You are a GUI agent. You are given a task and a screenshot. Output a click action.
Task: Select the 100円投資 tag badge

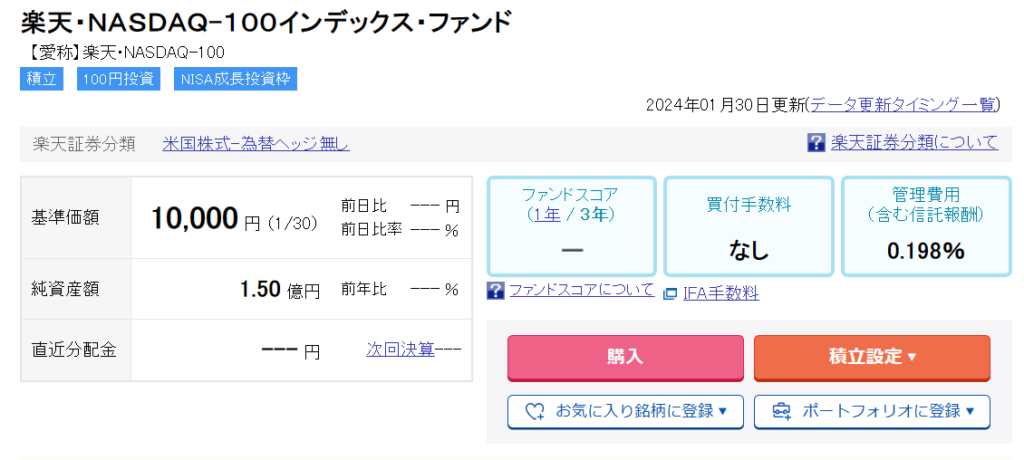coord(118,79)
